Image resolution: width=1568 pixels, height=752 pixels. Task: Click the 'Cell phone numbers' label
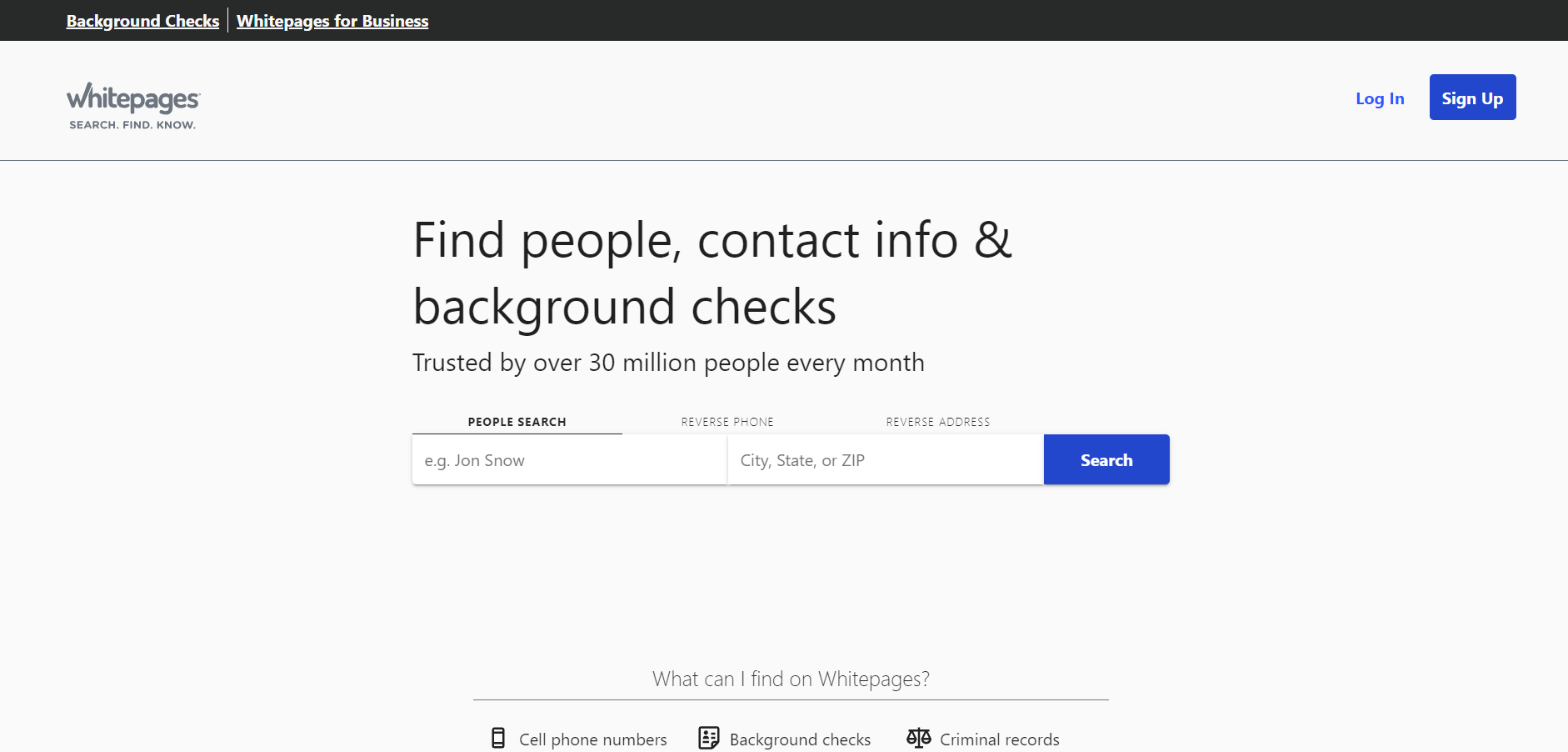pyautogui.click(x=593, y=739)
